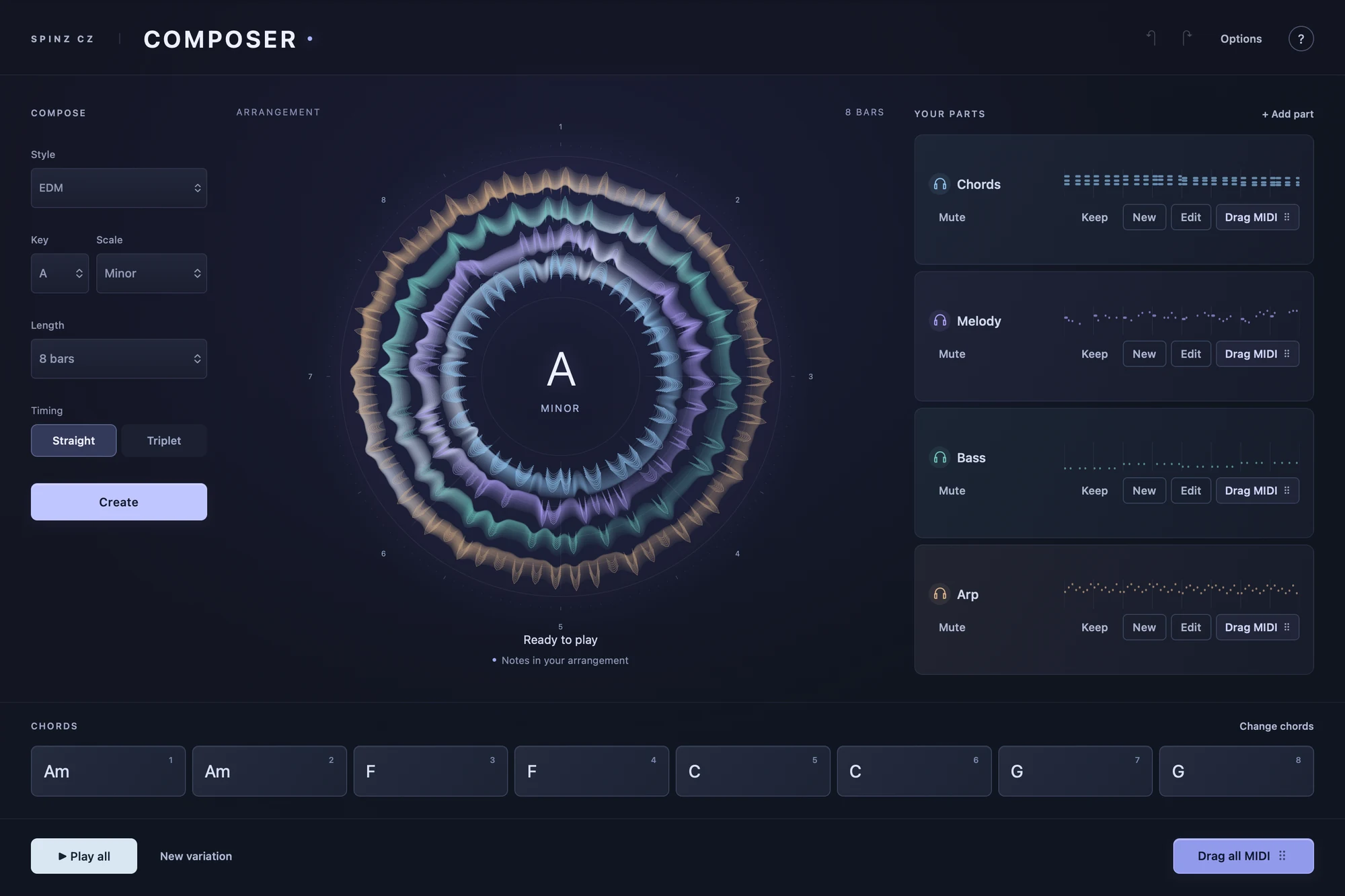Select the C chord in bar 5
The width and height of the screenshot is (1345, 896).
753,771
